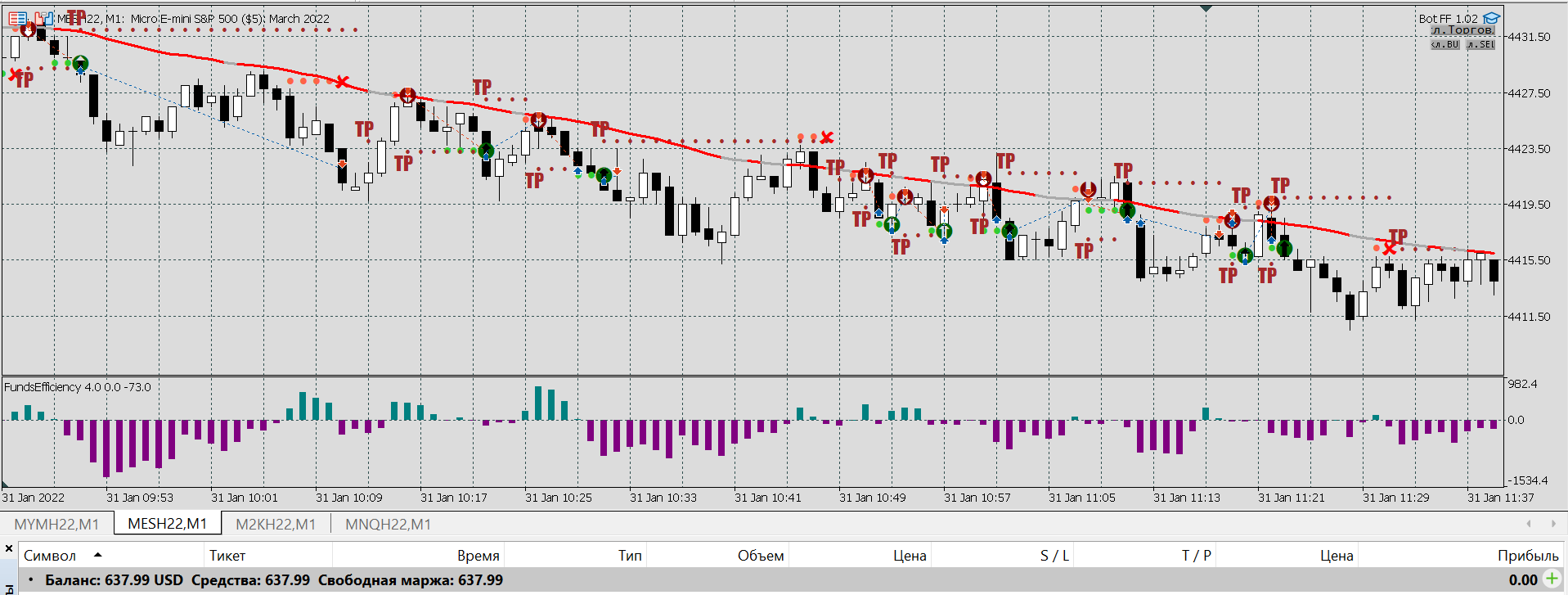Click the -1534.4 indicator scale value
This screenshot has width=1568, height=595.
click(1526, 480)
